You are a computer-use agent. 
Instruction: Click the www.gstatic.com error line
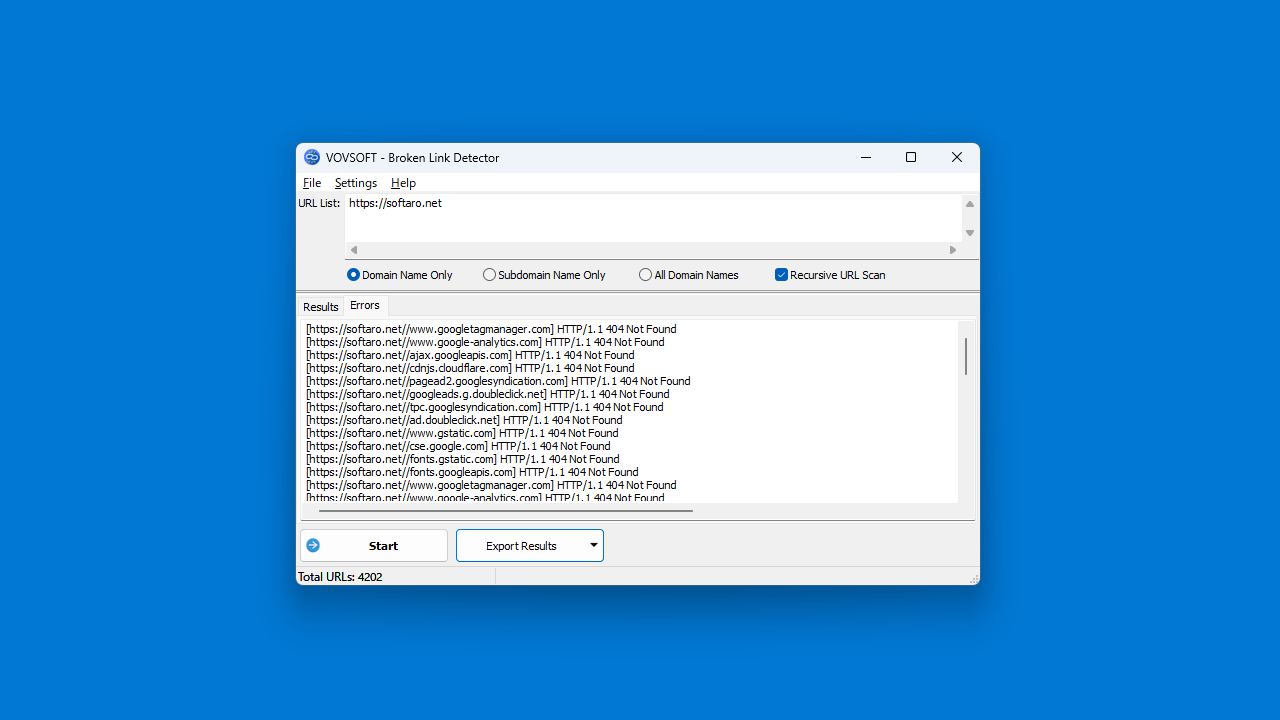click(462, 433)
